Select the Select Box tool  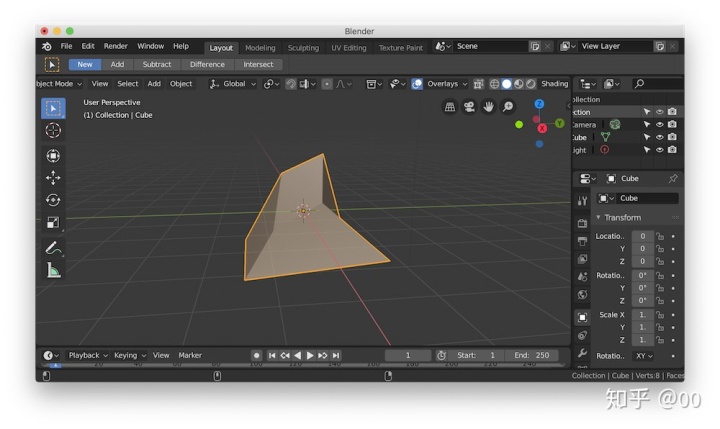pyautogui.click(x=53, y=108)
